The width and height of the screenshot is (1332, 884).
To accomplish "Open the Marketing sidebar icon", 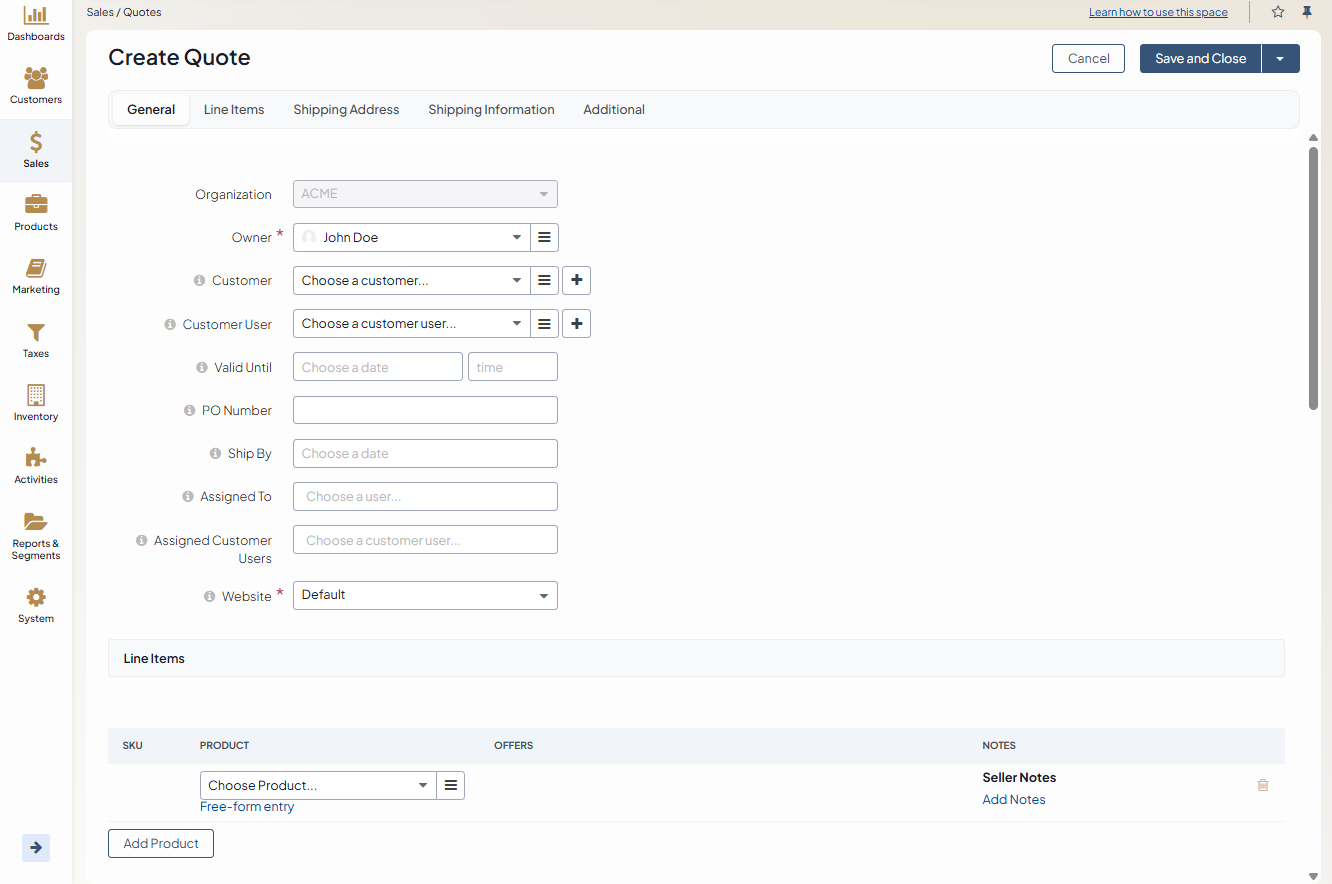I will point(36,268).
